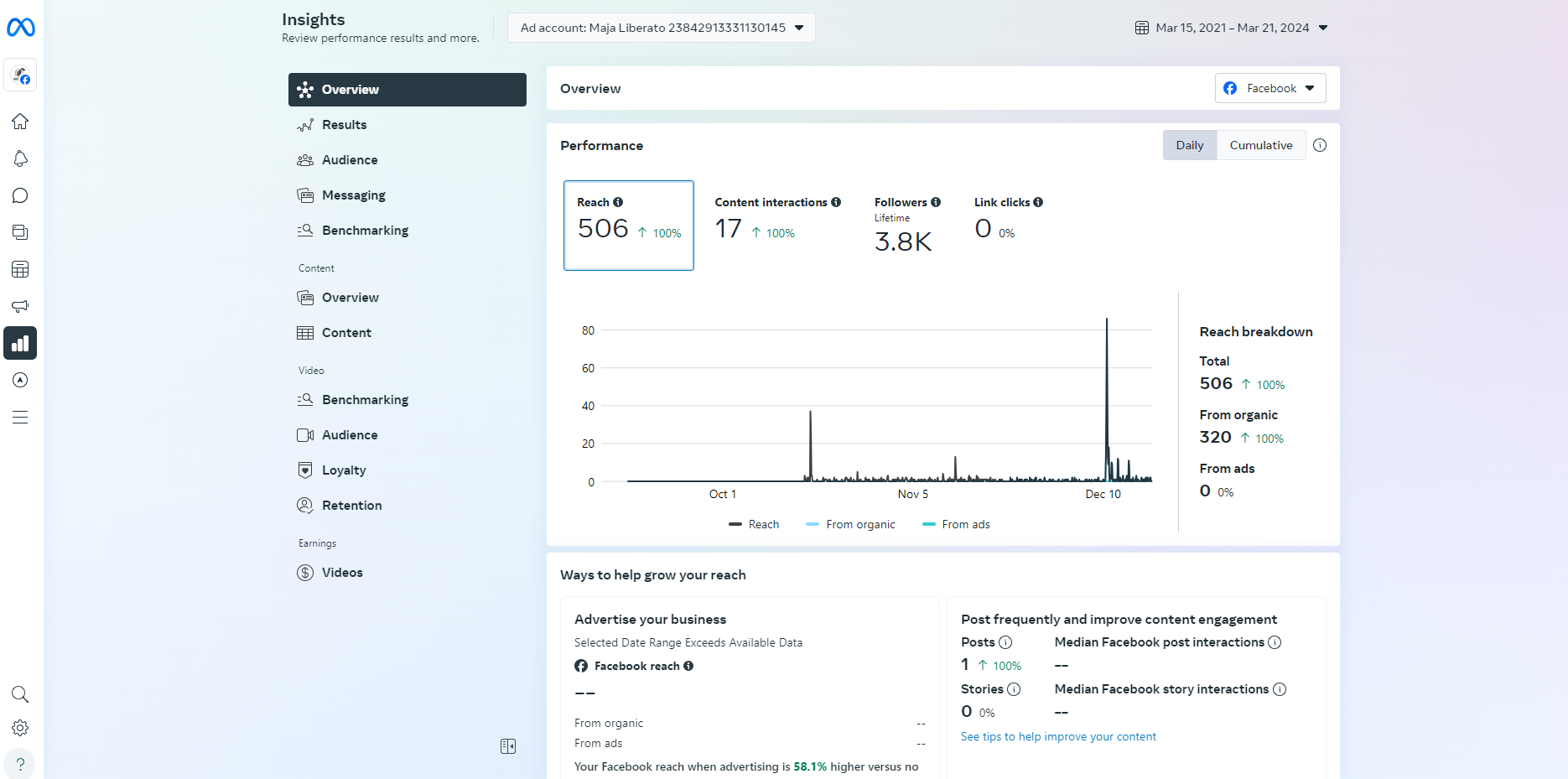Open the compass-style circle icon in the rail
This screenshot has width=1568, height=779.
click(20, 380)
